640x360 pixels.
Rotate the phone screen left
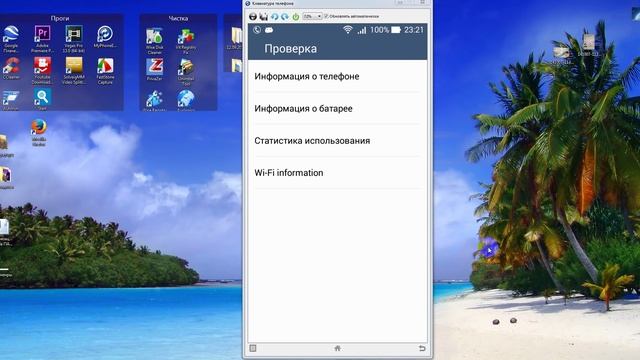click(274, 16)
